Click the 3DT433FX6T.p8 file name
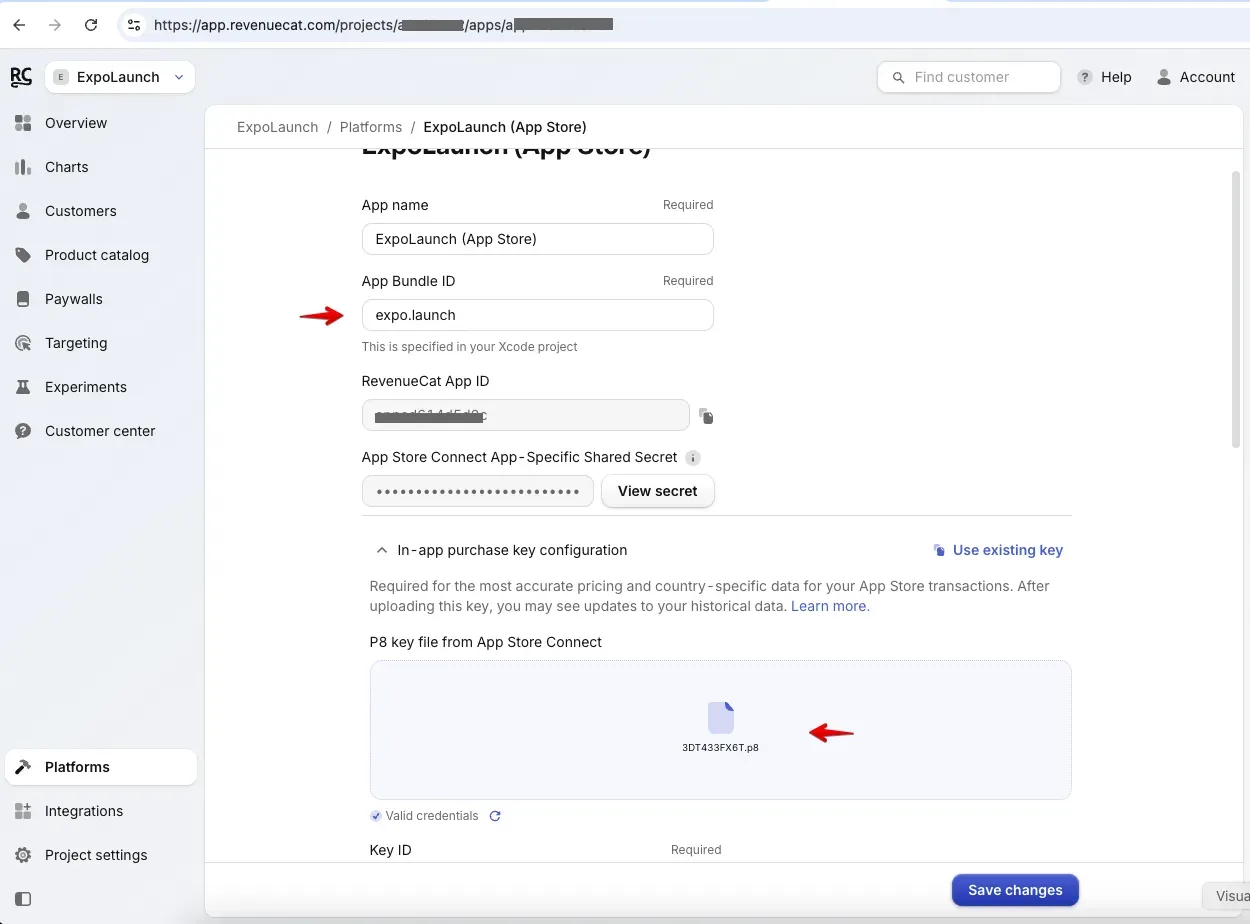1250x924 pixels. click(x=721, y=747)
